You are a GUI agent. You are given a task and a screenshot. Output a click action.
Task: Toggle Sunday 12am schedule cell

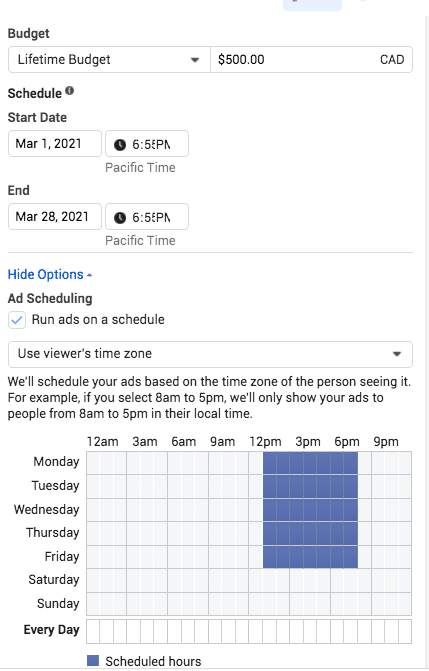pyautogui.click(x=93, y=604)
